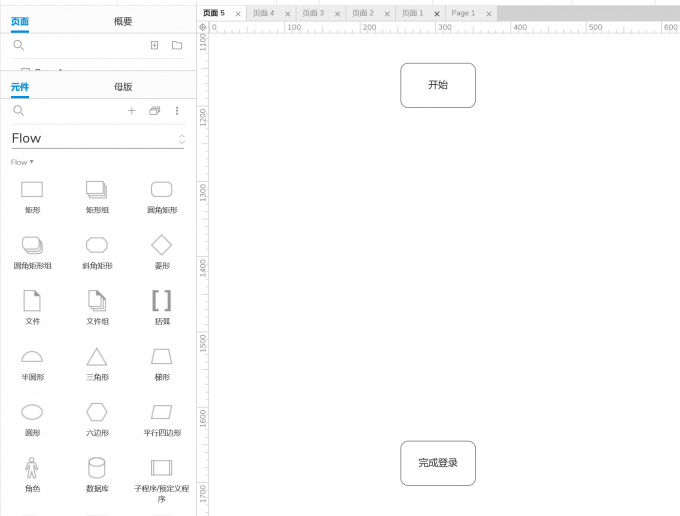Collapse the Flow section arrow

click(32, 162)
